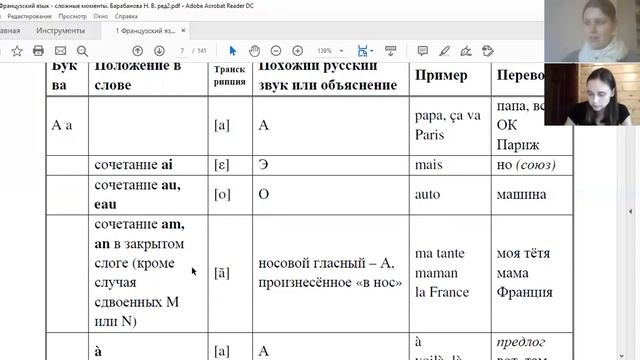This screenshot has height=360, width=640.
Task: Click the word 'auto' in table
Action: click(x=427, y=194)
